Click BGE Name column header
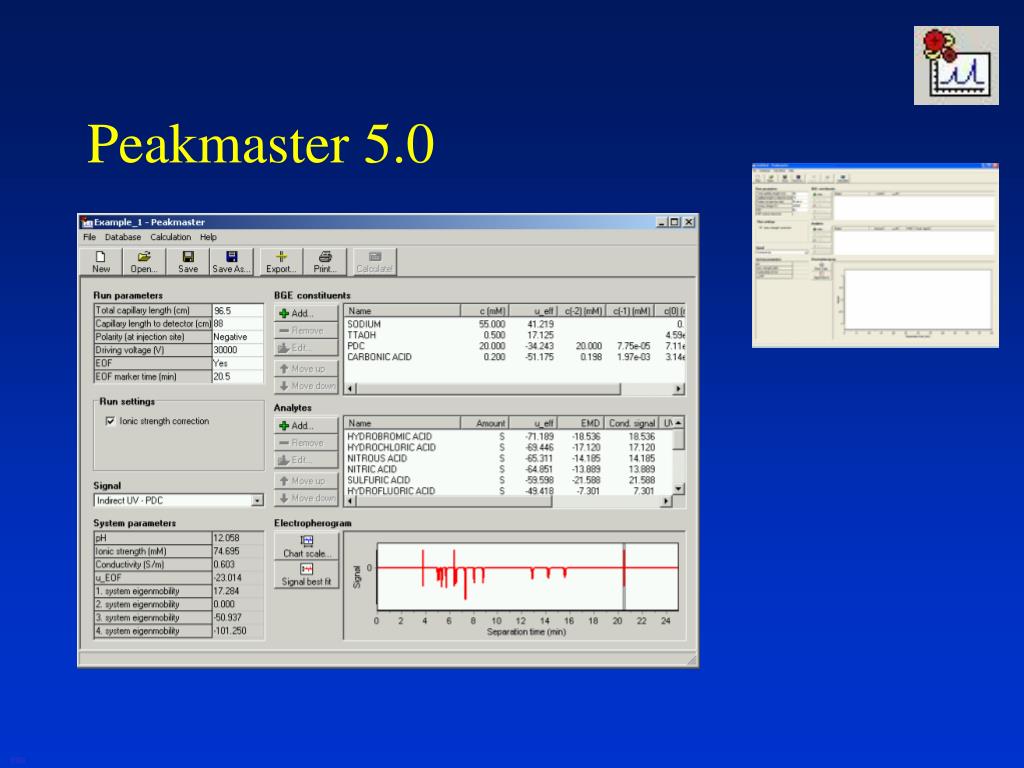Screen dimensions: 1024x768 (x=403, y=311)
